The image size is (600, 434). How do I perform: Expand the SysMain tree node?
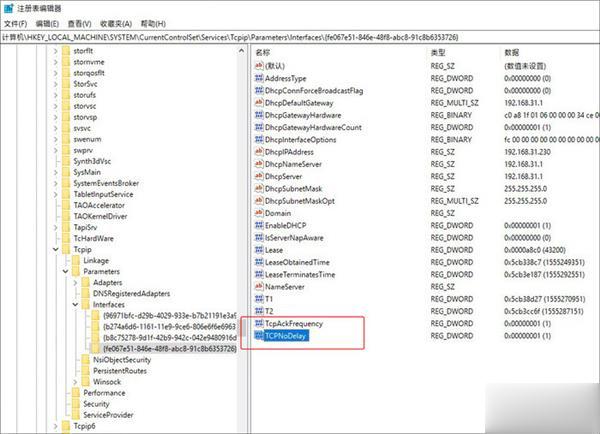click(x=56, y=172)
